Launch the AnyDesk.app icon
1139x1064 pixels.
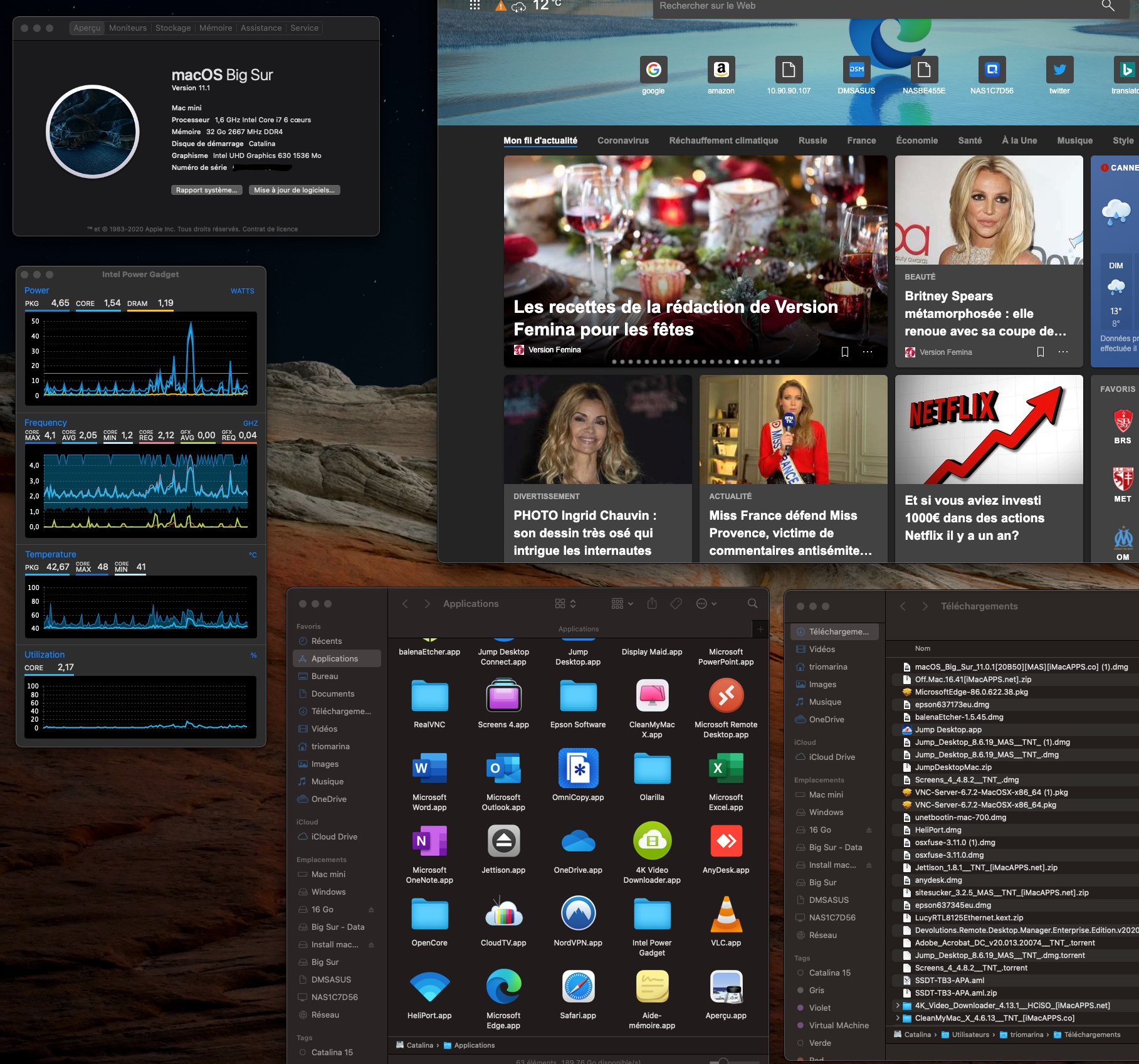coord(726,841)
